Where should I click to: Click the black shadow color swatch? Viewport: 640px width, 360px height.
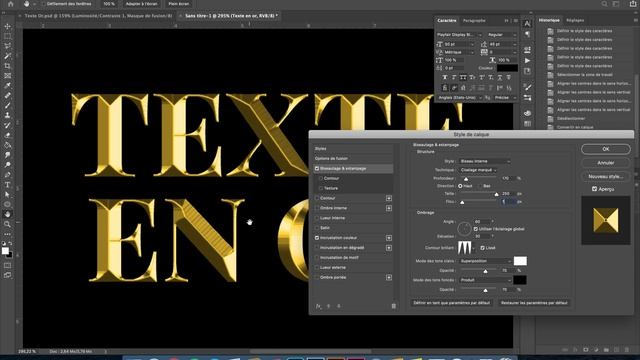pos(520,280)
